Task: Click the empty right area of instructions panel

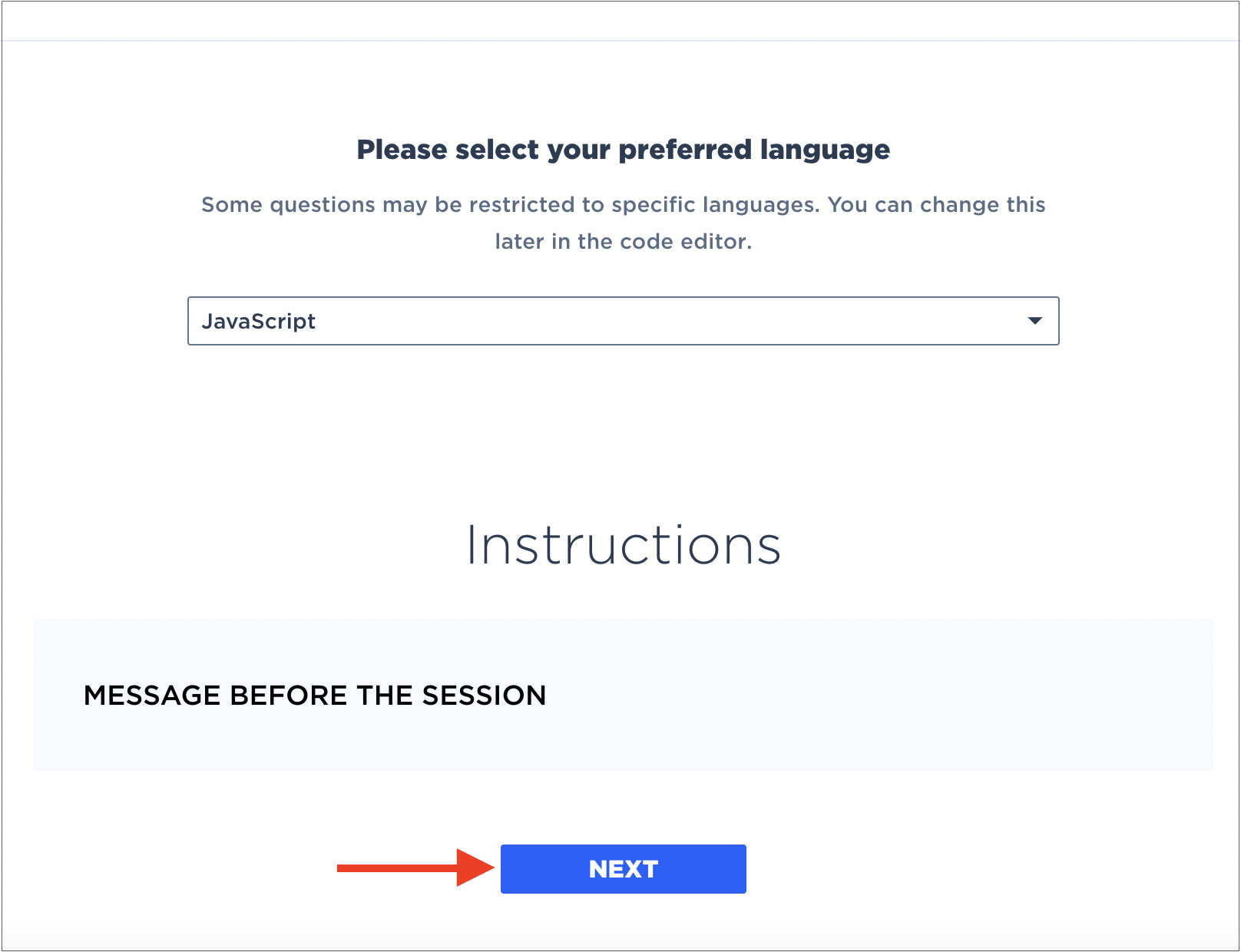Action: point(922,695)
